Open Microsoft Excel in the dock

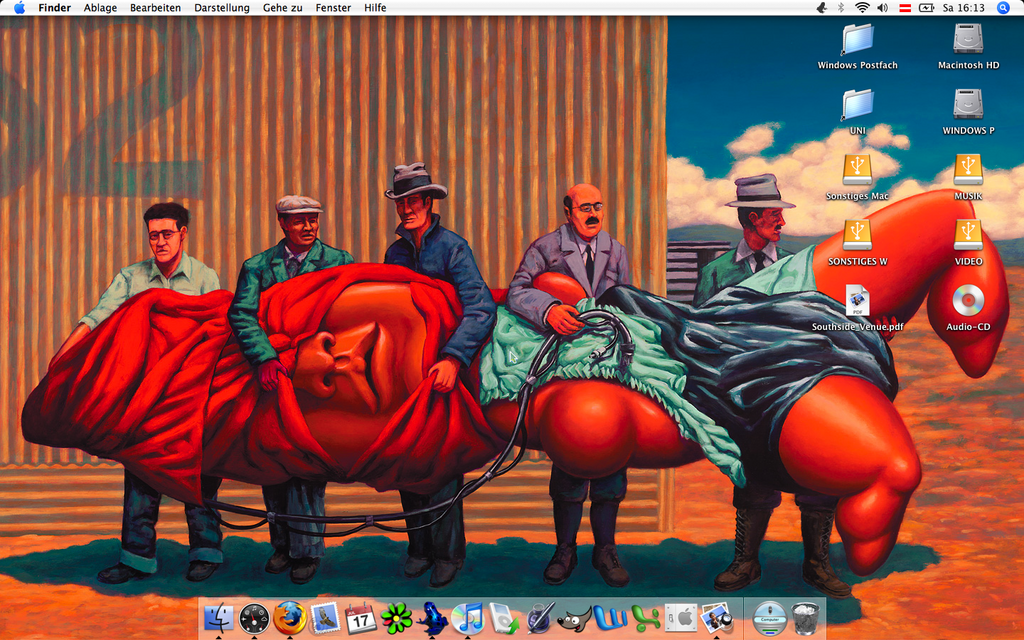pyautogui.click(x=646, y=618)
